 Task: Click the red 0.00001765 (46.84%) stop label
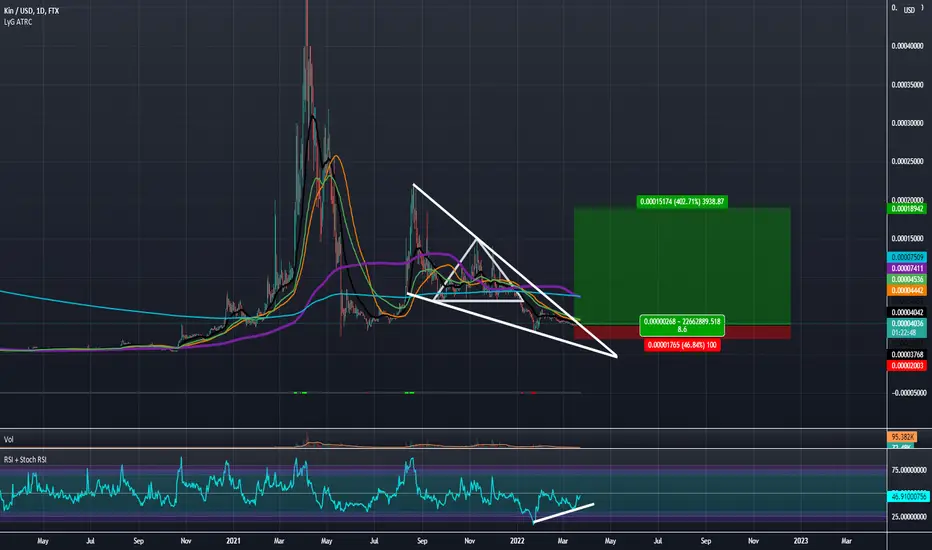(682, 345)
